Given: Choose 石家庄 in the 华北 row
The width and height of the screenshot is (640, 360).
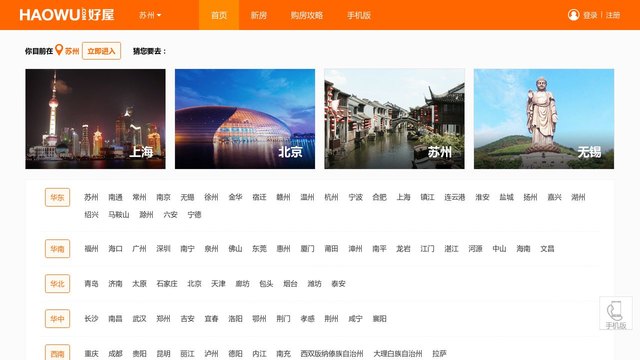Looking at the screenshot, I should [167, 284].
